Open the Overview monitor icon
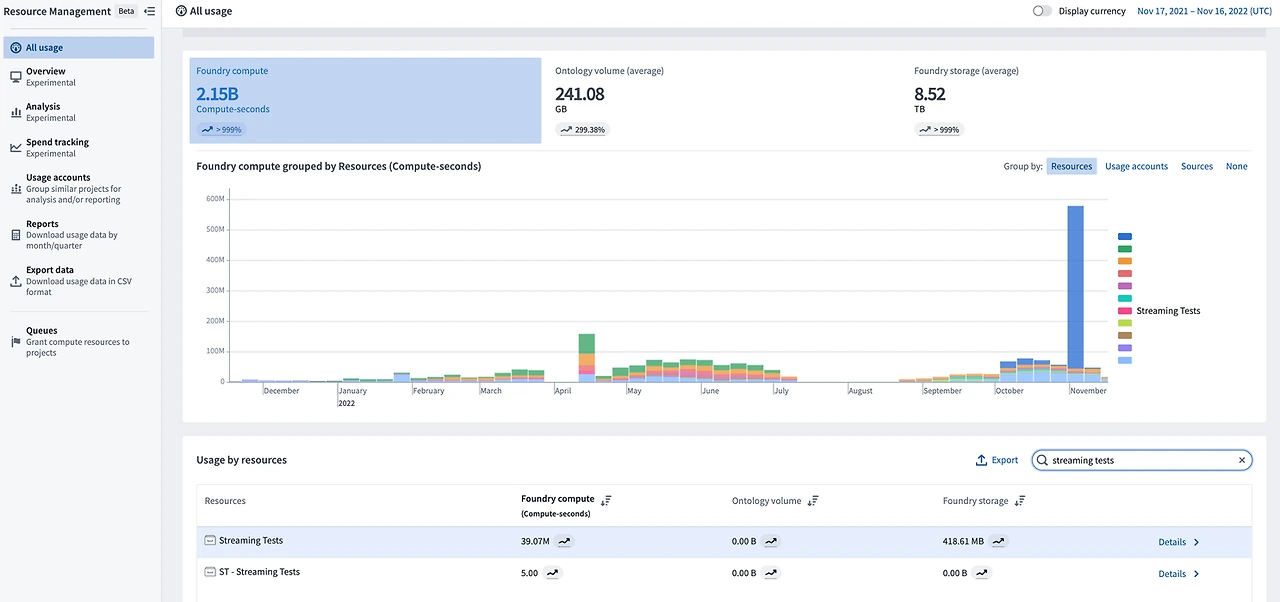Screen dimensions: 1280x602 [x=16, y=77]
